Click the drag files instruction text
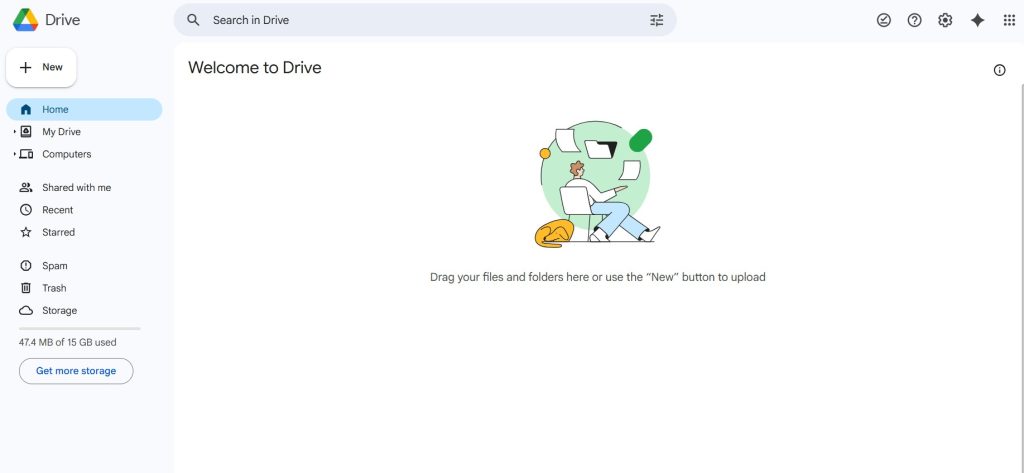This screenshot has width=1024, height=473. [x=598, y=277]
